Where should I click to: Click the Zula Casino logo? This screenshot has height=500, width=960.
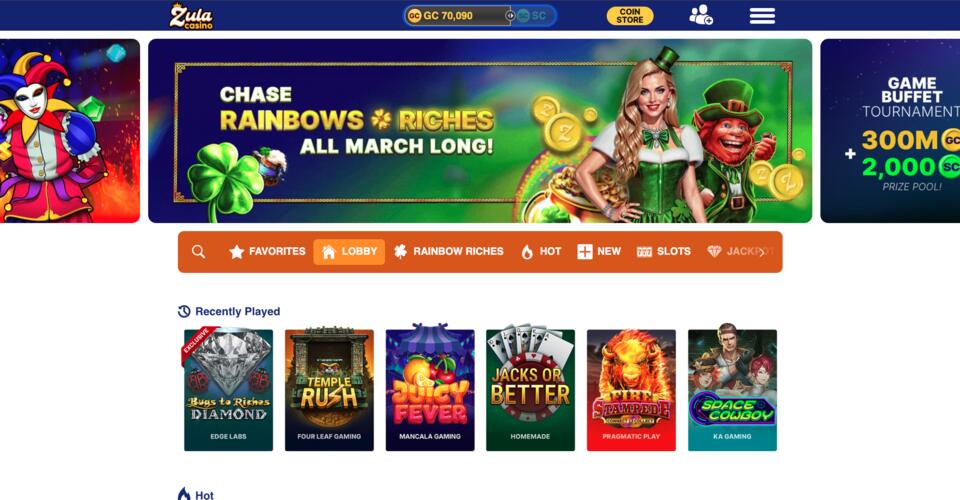tap(192, 16)
